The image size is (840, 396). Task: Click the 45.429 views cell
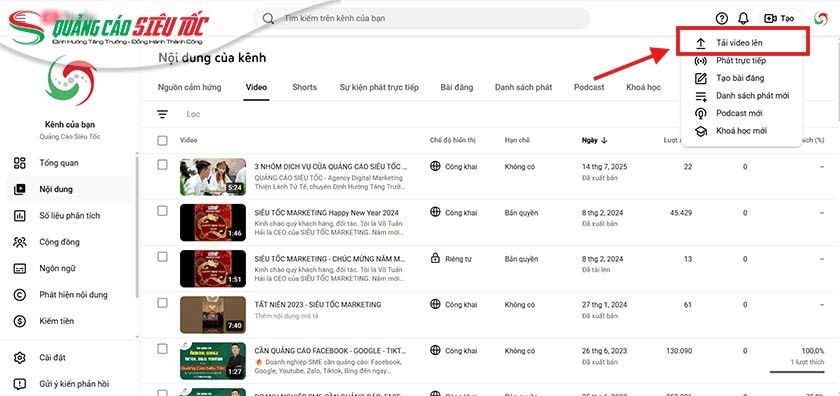(x=681, y=213)
